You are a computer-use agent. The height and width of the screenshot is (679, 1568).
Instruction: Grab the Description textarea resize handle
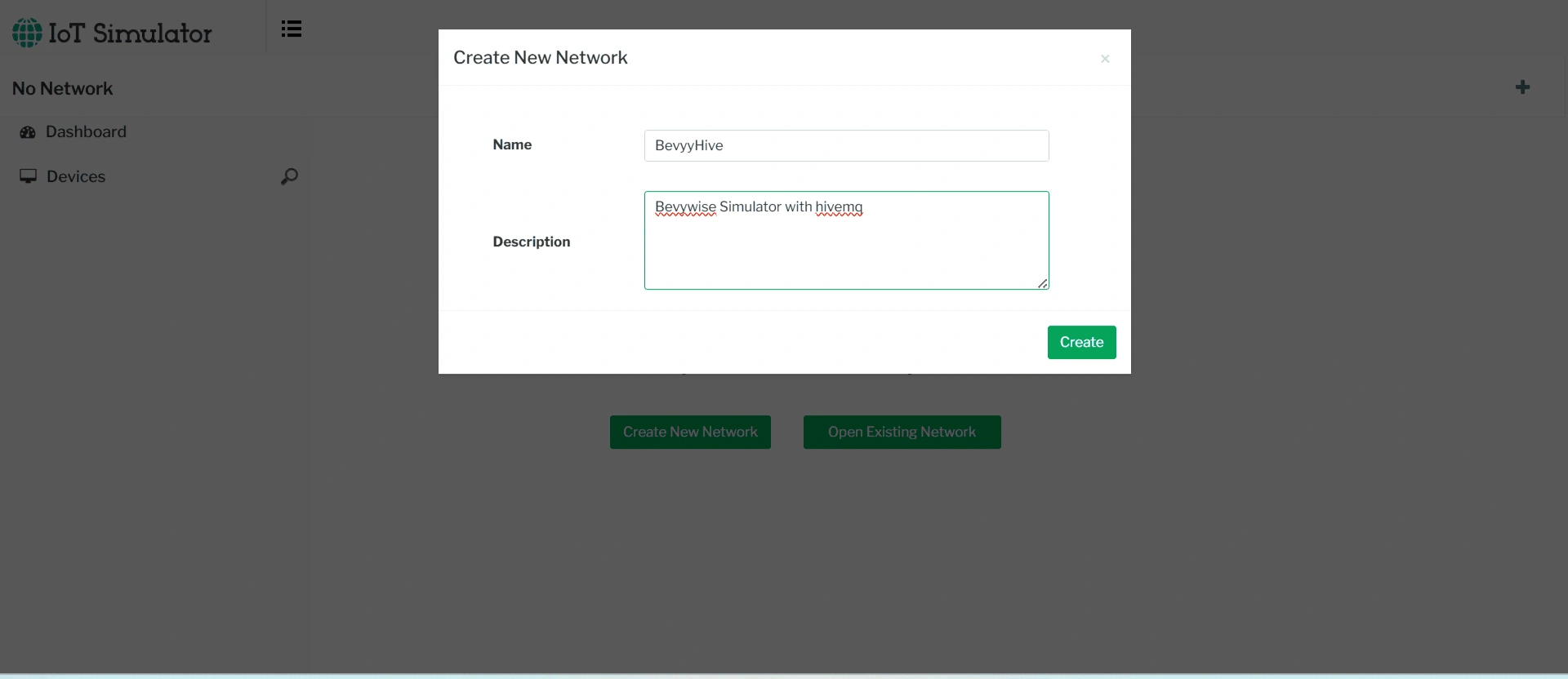1043,283
